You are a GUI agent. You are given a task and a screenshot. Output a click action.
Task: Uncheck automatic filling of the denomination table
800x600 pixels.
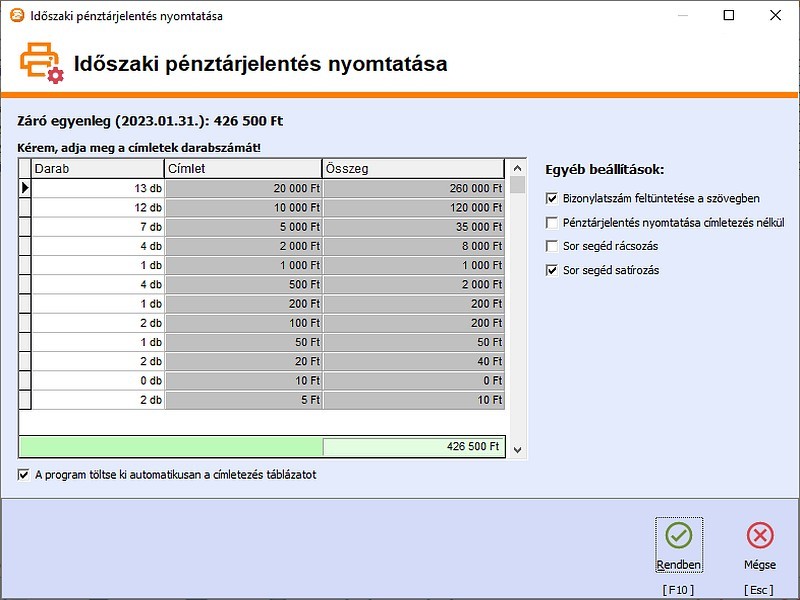point(21,477)
